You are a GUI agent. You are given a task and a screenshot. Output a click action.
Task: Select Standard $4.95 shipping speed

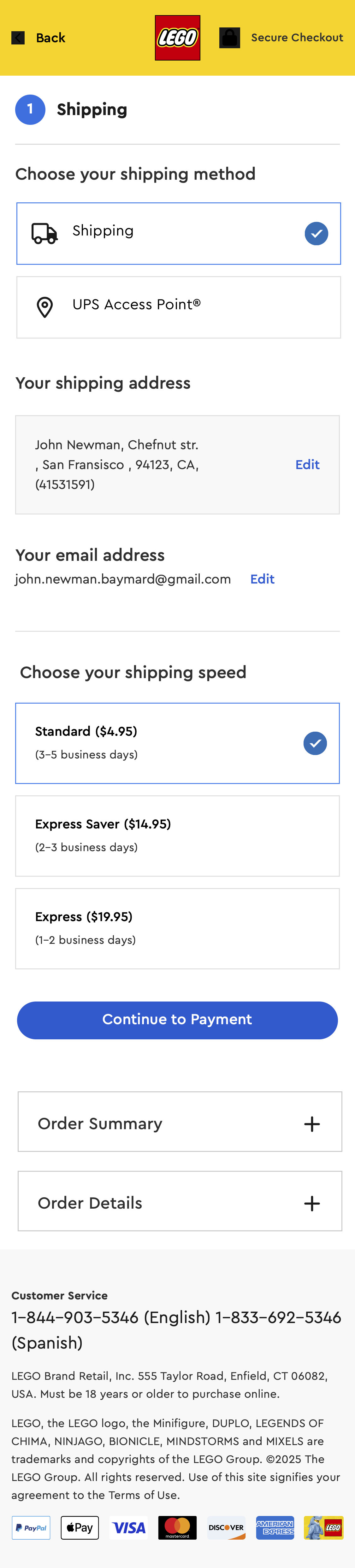coord(177,743)
